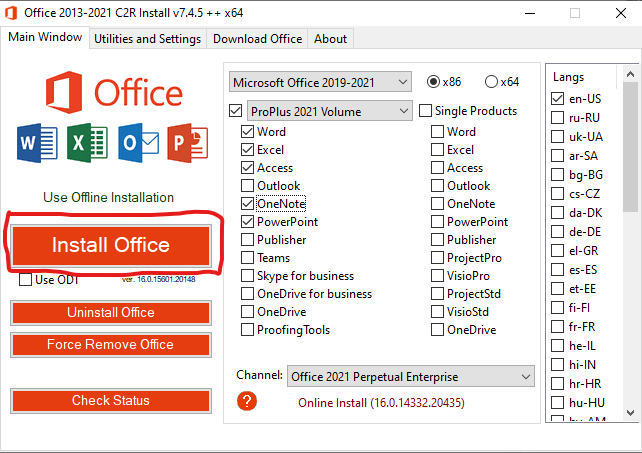This screenshot has width=642, height=453.
Task: Enable the Use ODT checkbox
Action: 25,280
